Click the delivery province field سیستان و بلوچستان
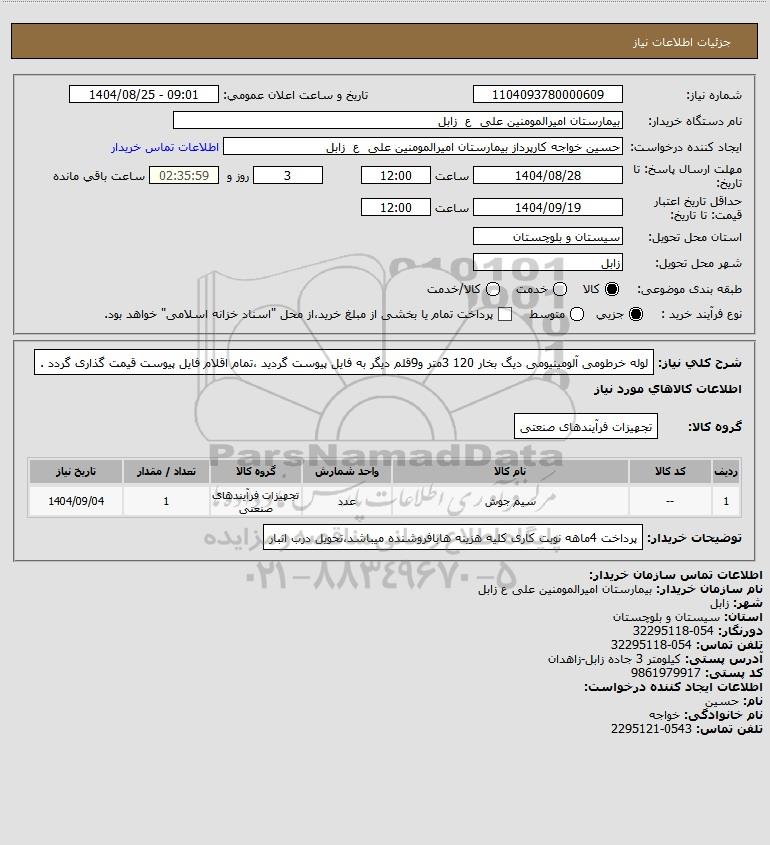 coord(547,237)
